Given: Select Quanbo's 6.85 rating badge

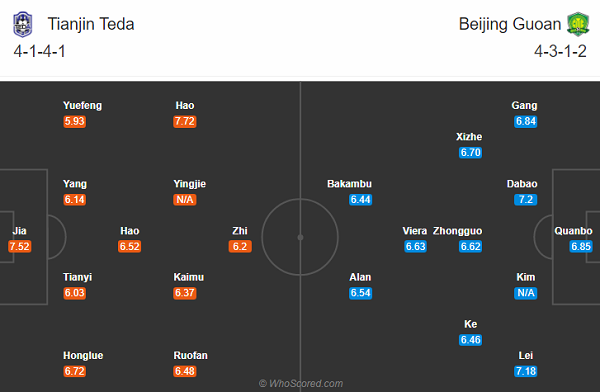Looking at the screenshot, I should (x=581, y=246).
